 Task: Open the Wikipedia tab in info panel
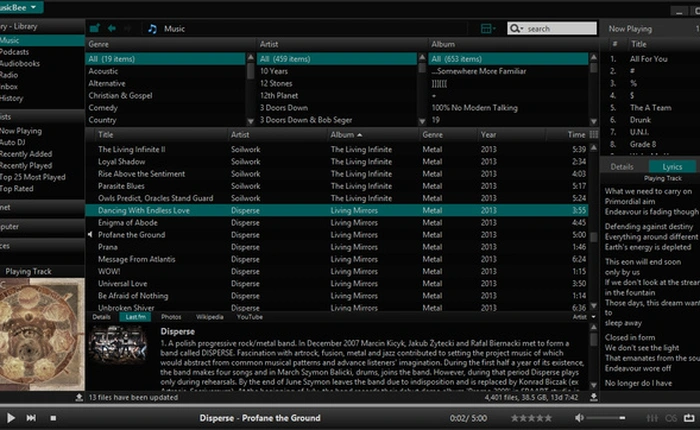(209, 316)
